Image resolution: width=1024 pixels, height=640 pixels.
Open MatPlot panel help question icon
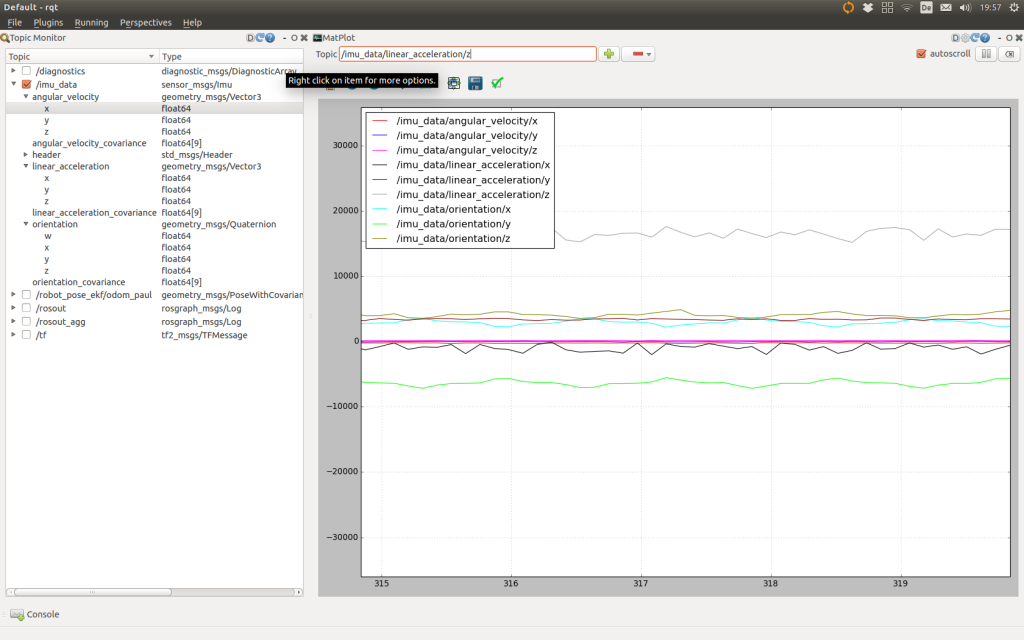tap(985, 38)
